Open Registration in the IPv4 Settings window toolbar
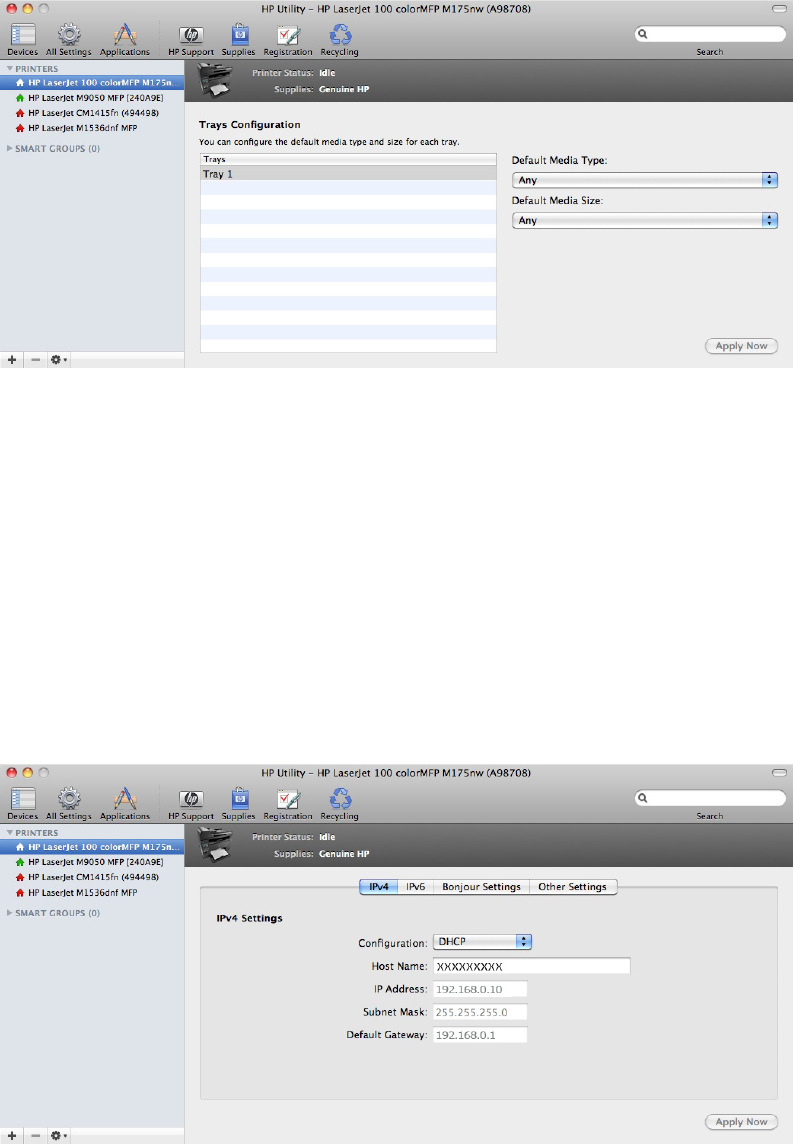 [x=287, y=803]
